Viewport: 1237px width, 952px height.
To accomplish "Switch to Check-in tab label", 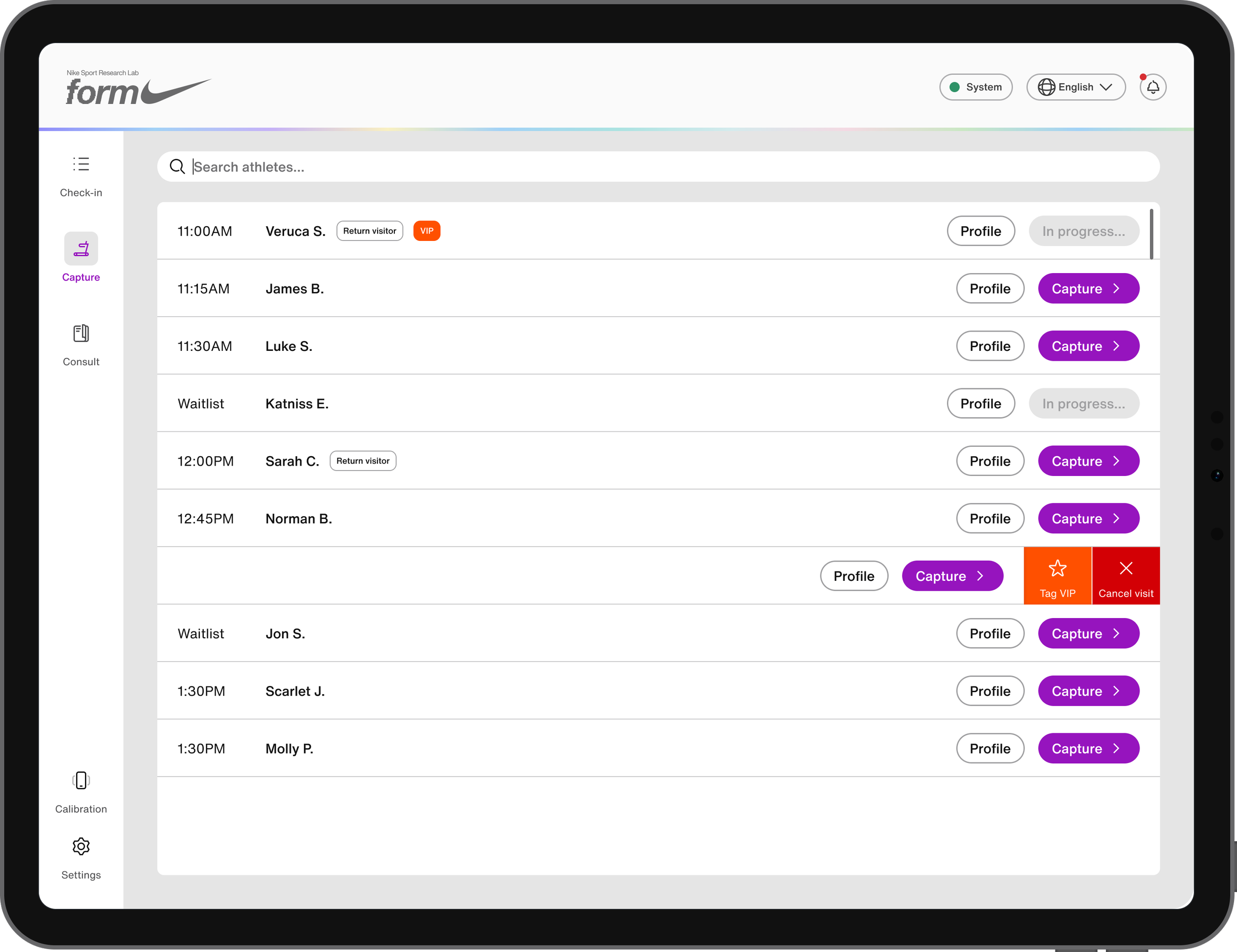I will coord(81,193).
